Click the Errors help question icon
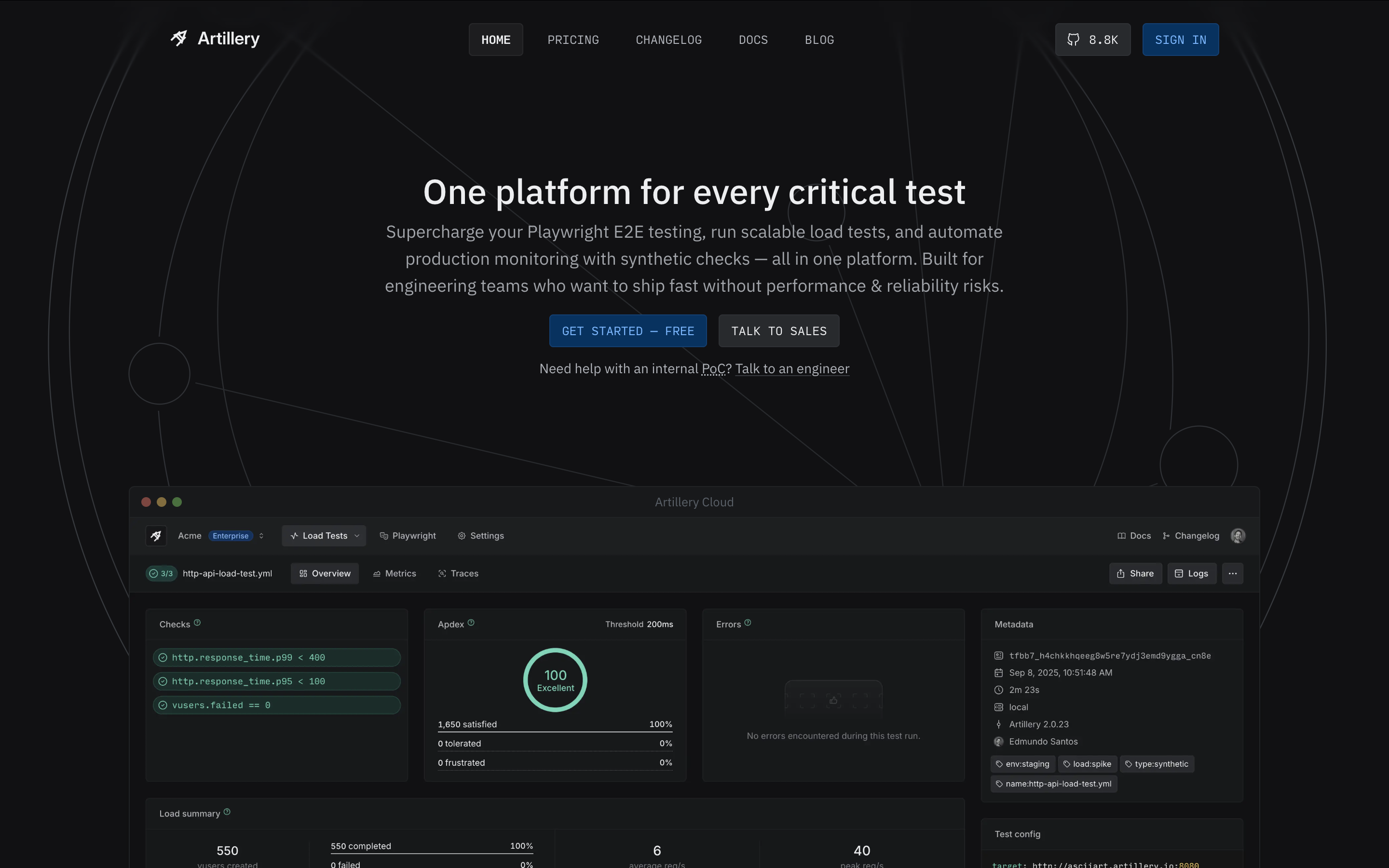 [747, 623]
